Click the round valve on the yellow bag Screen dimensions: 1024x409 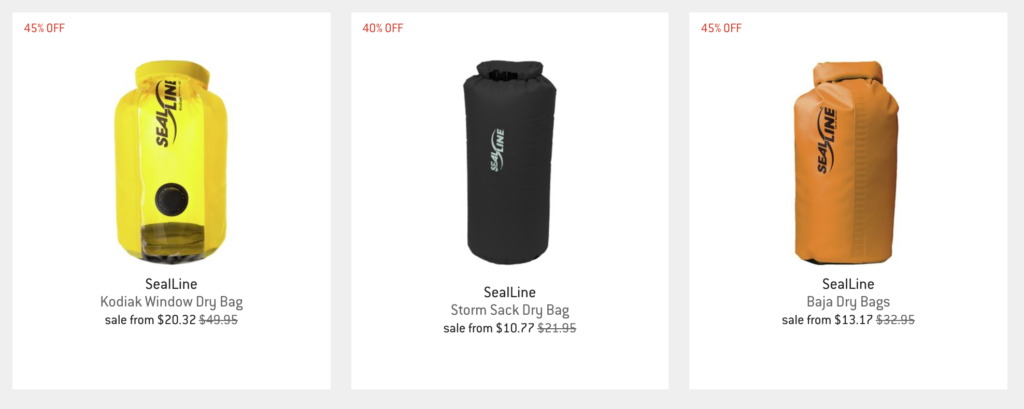point(171,201)
